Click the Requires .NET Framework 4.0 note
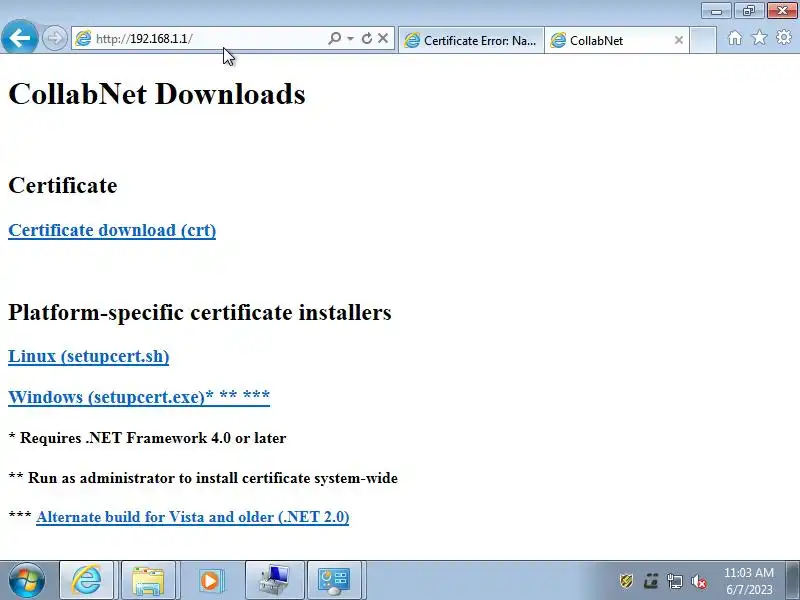Image resolution: width=800 pixels, height=600 pixels. (147, 438)
